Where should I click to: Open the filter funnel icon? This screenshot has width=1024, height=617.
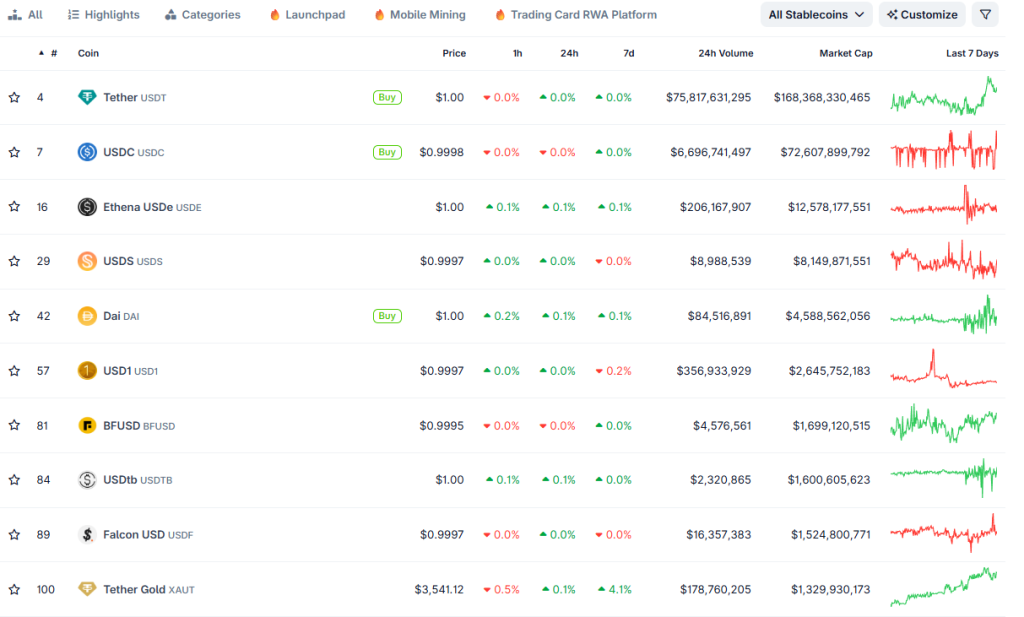point(985,15)
